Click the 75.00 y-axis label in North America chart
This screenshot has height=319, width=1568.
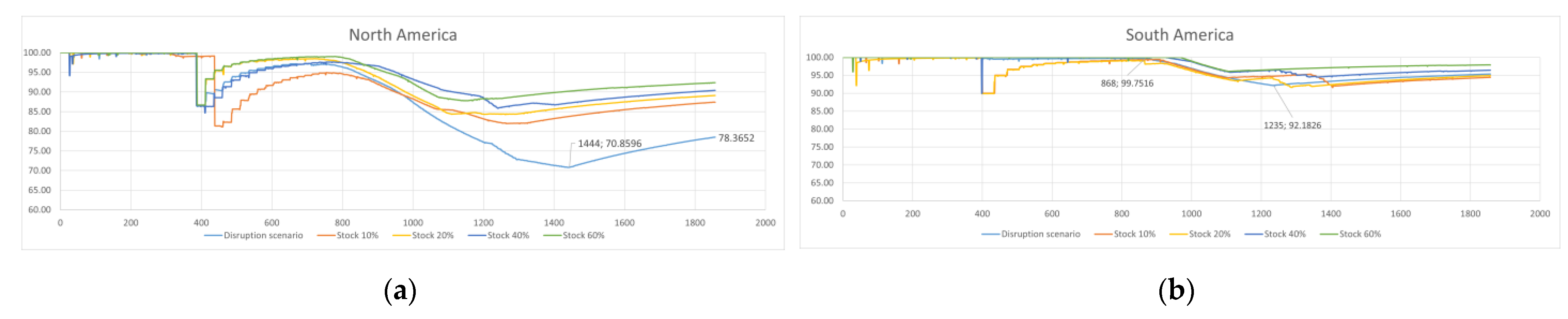40,151
